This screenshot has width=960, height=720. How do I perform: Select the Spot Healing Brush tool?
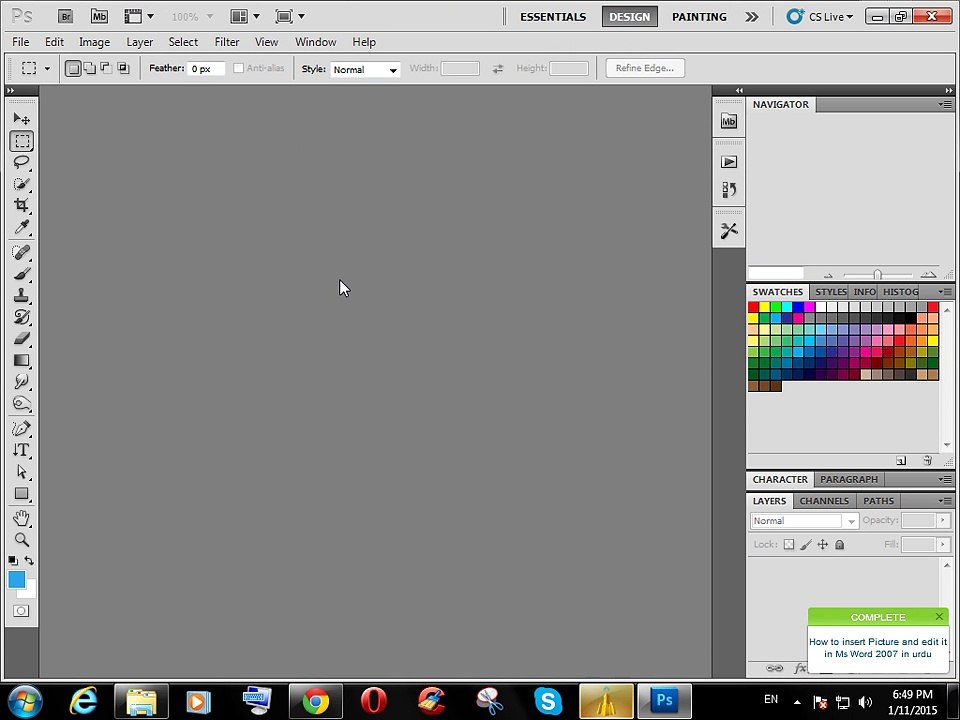coord(21,252)
